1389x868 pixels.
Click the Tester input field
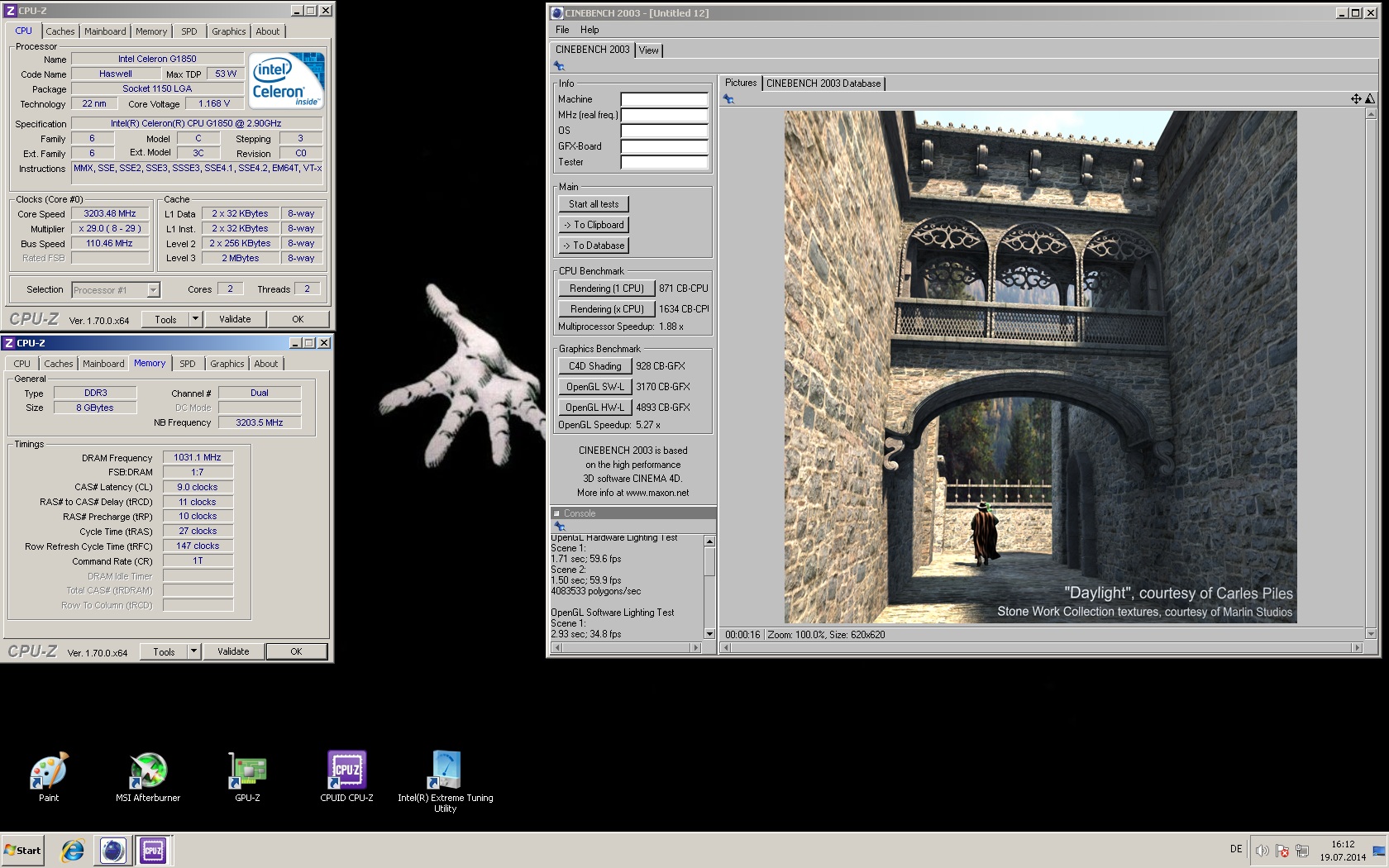pyautogui.click(x=664, y=162)
